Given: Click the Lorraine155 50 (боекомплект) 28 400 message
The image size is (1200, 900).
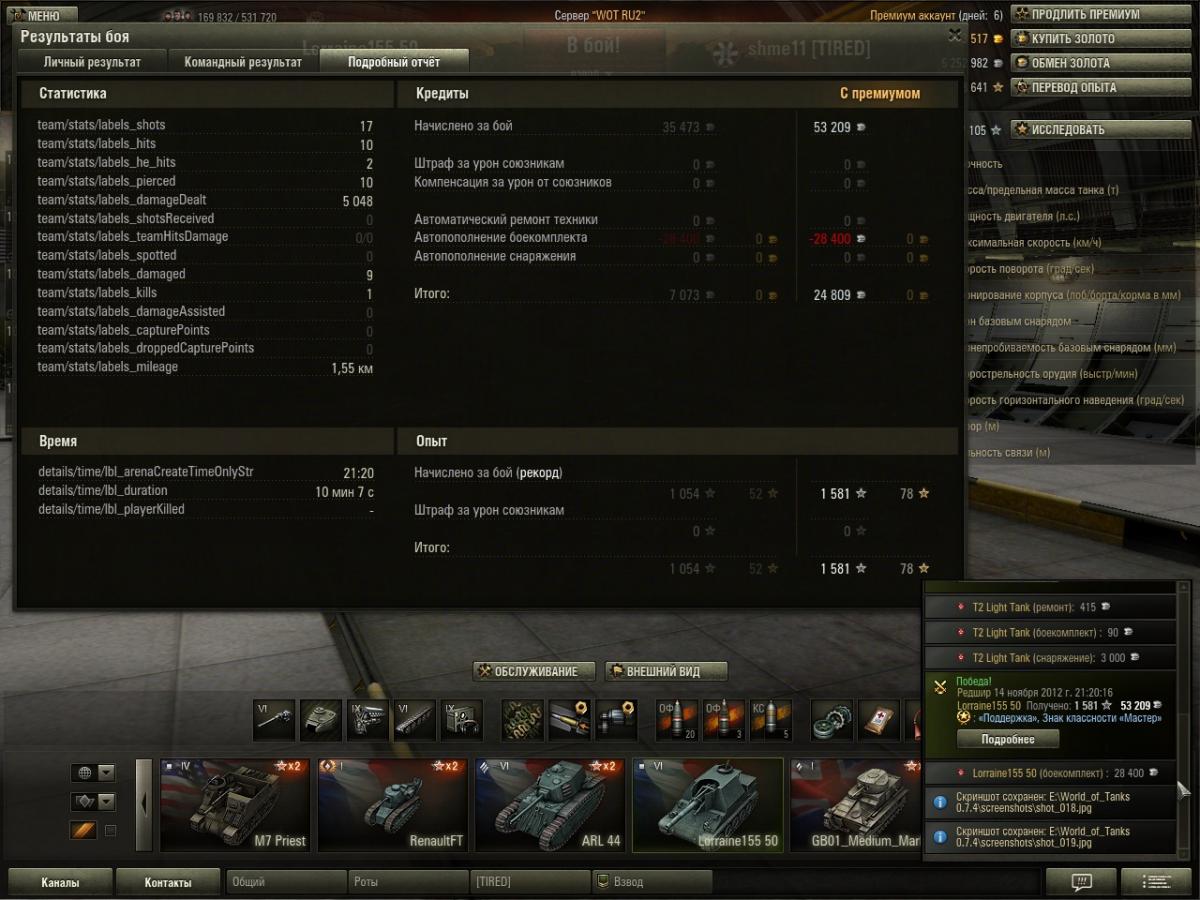Looking at the screenshot, I should [x=1049, y=773].
